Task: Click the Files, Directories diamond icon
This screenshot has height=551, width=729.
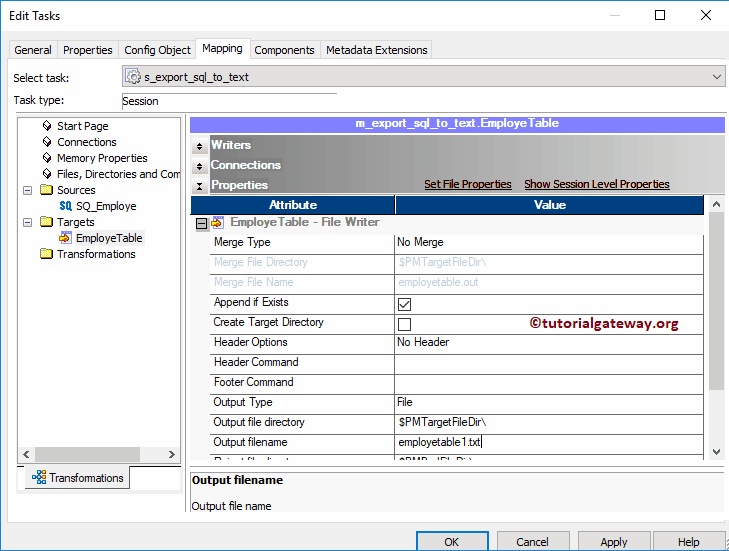Action: (x=47, y=173)
